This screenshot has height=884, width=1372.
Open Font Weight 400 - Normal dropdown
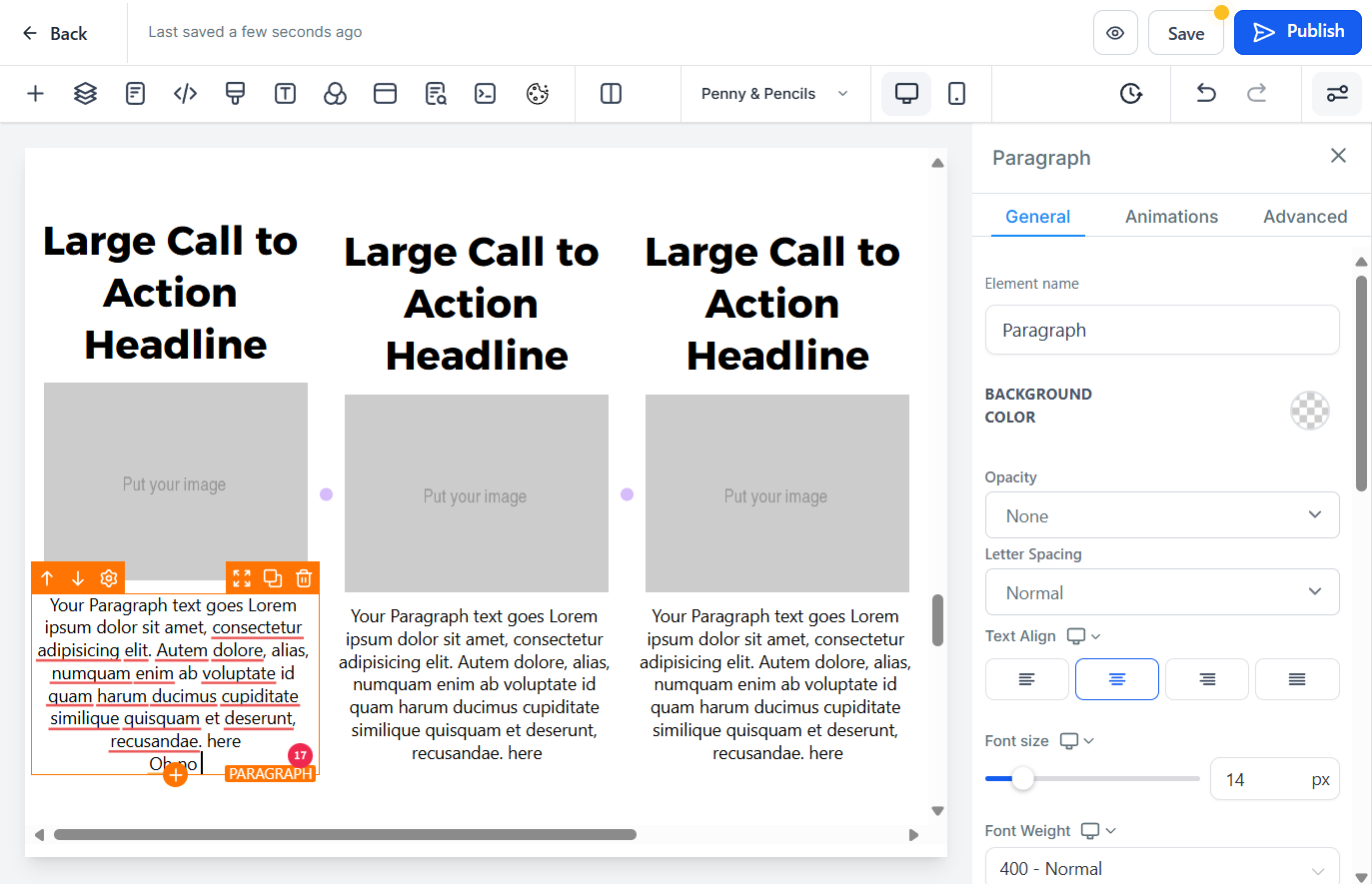1162,868
